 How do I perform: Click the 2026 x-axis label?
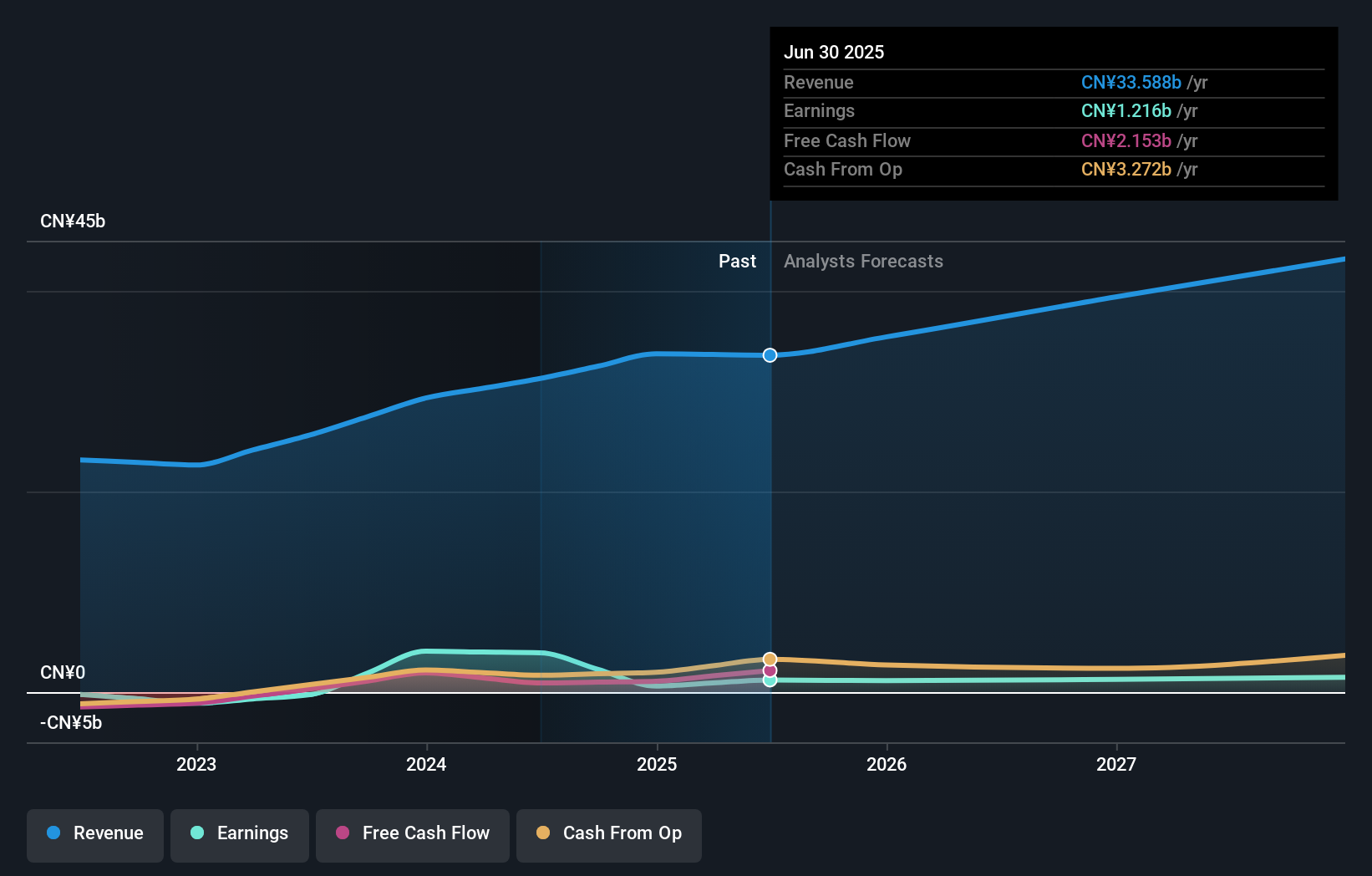[887, 764]
